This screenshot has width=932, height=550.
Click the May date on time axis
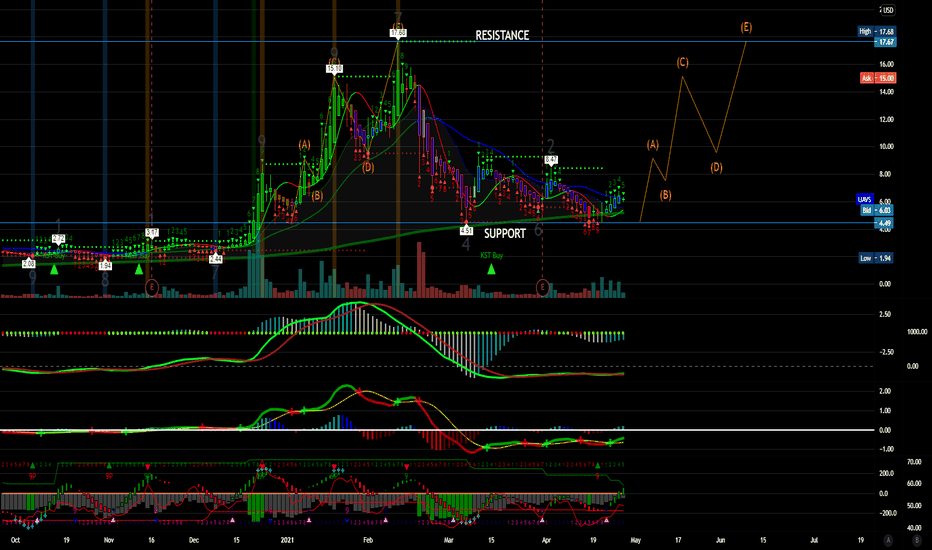click(635, 540)
